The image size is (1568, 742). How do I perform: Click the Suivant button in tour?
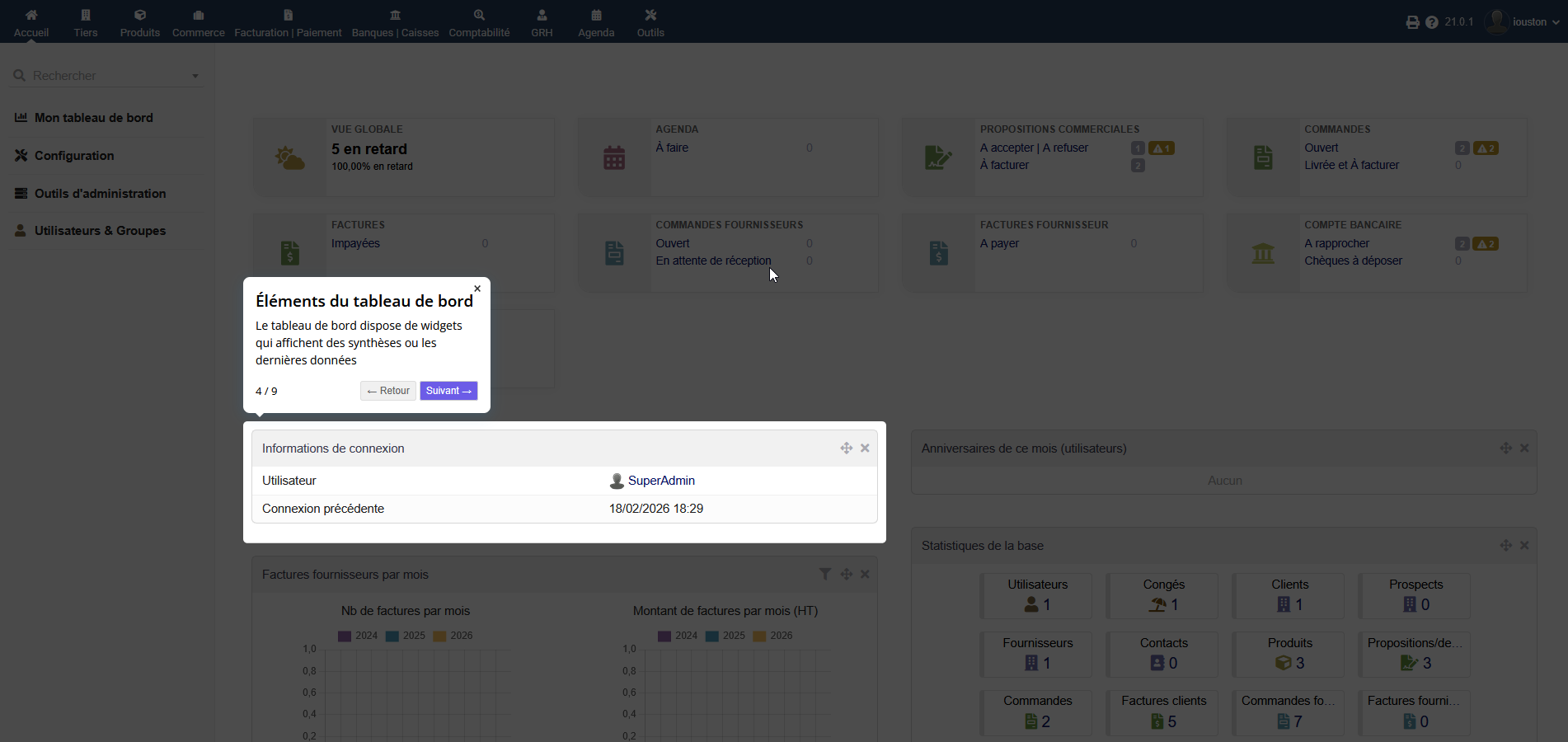pos(448,391)
